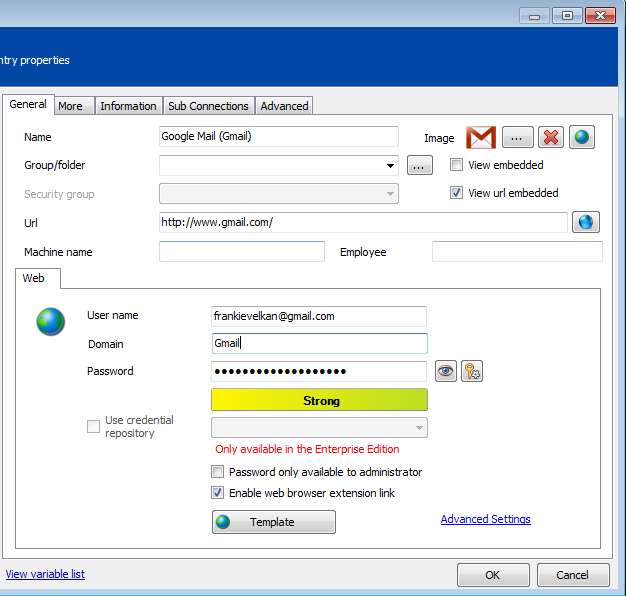Click the Template button
Screen dimensions: 626x596
[274, 522]
